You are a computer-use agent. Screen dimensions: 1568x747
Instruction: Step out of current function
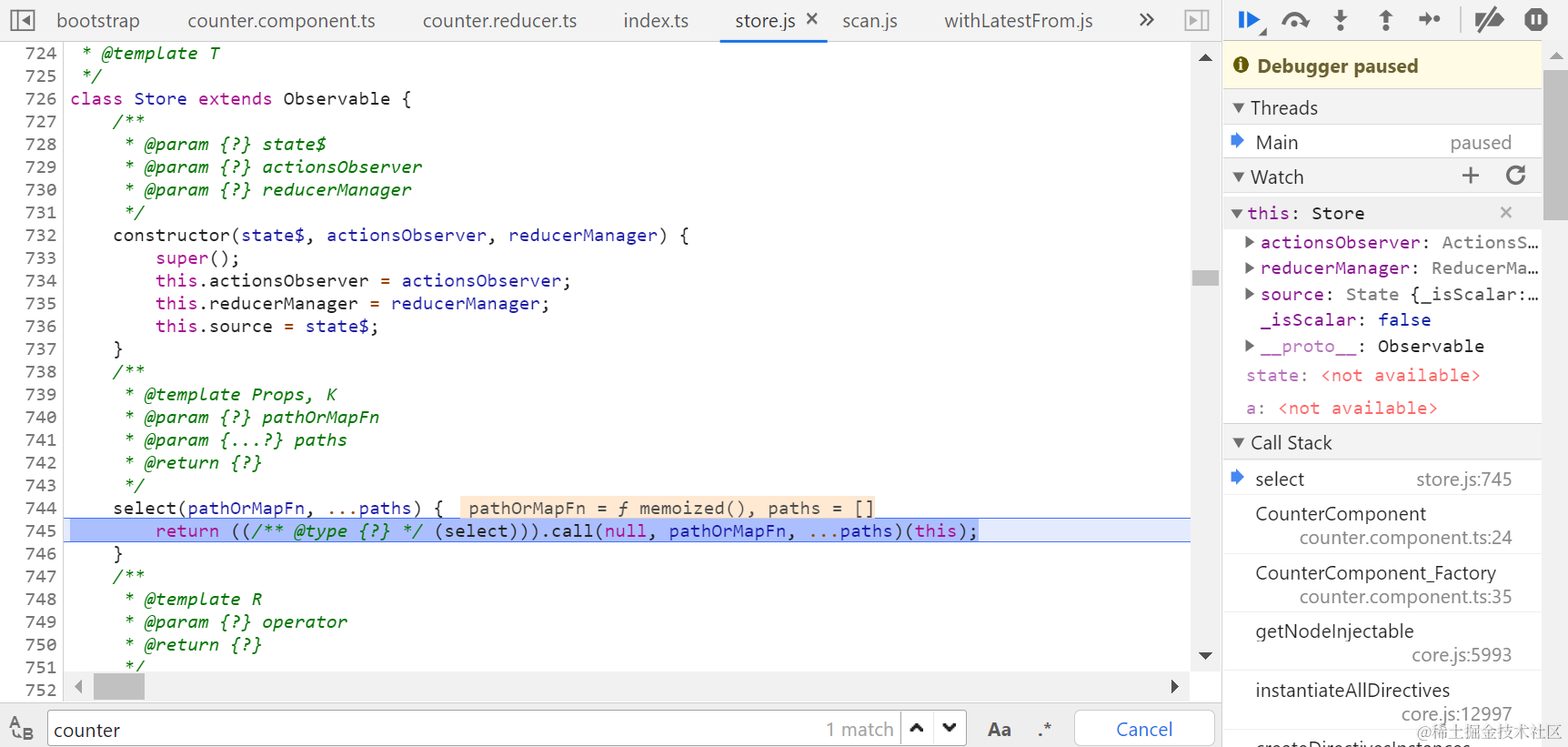(x=1385, y=20)
